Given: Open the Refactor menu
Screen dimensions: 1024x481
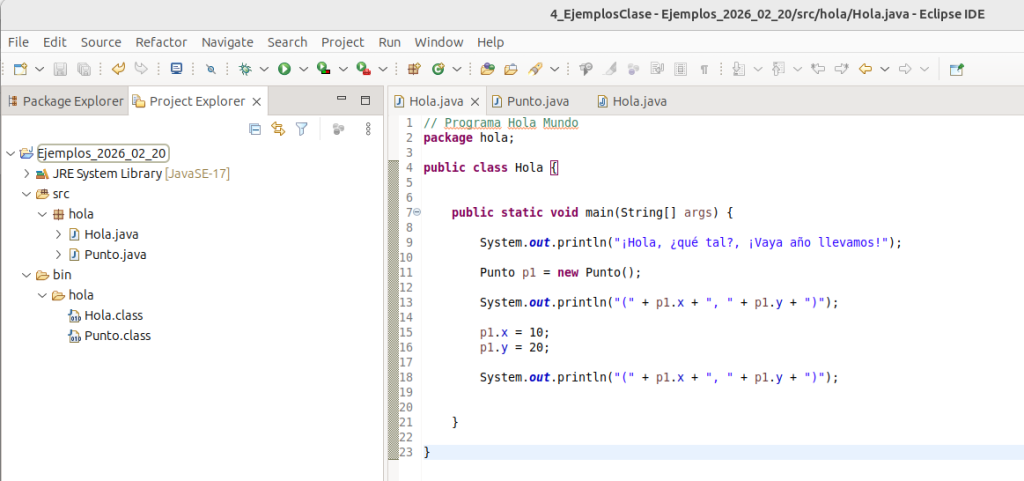Looking at the screenshot, I should [x=161, y=42].
